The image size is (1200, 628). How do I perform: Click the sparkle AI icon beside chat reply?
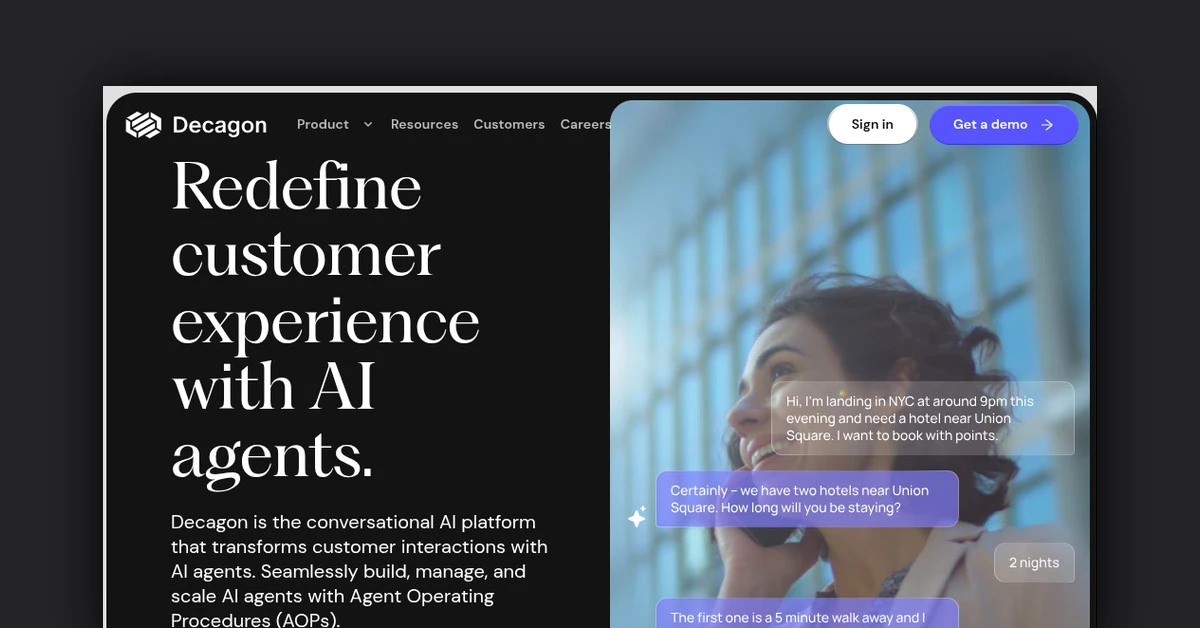point(637,517)
